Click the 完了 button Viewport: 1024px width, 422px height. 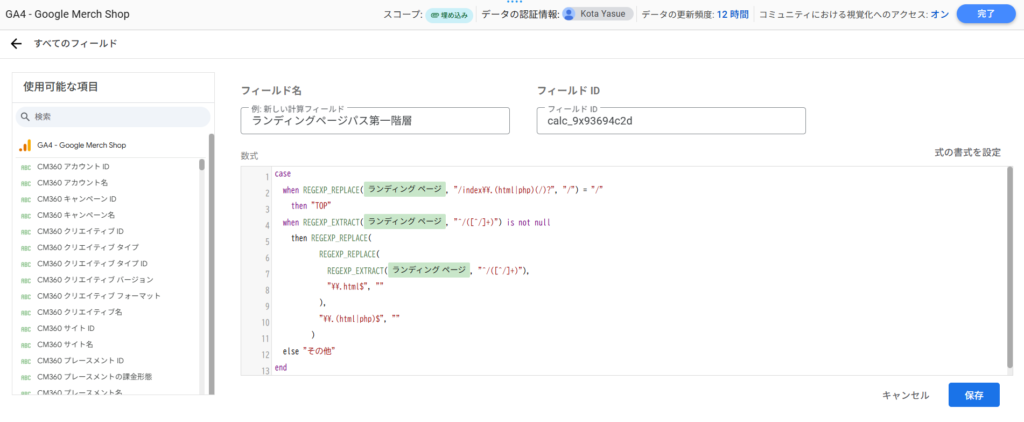pyautogui.click(x=984, y=14)
